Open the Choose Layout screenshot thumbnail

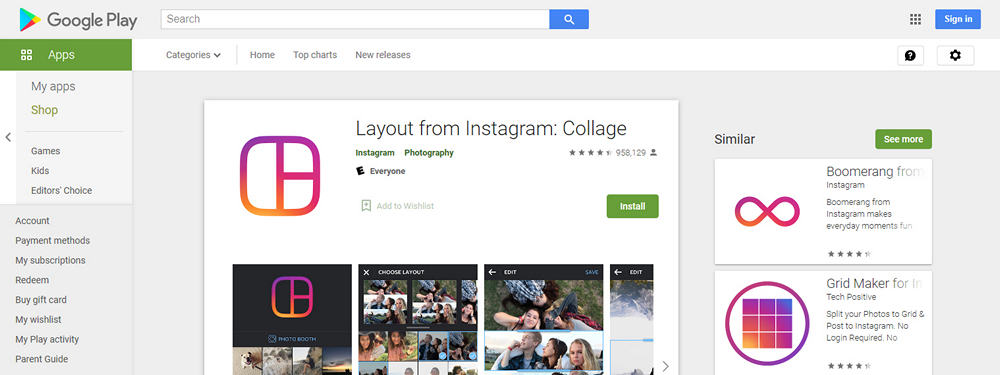click(x=418, y=320)
